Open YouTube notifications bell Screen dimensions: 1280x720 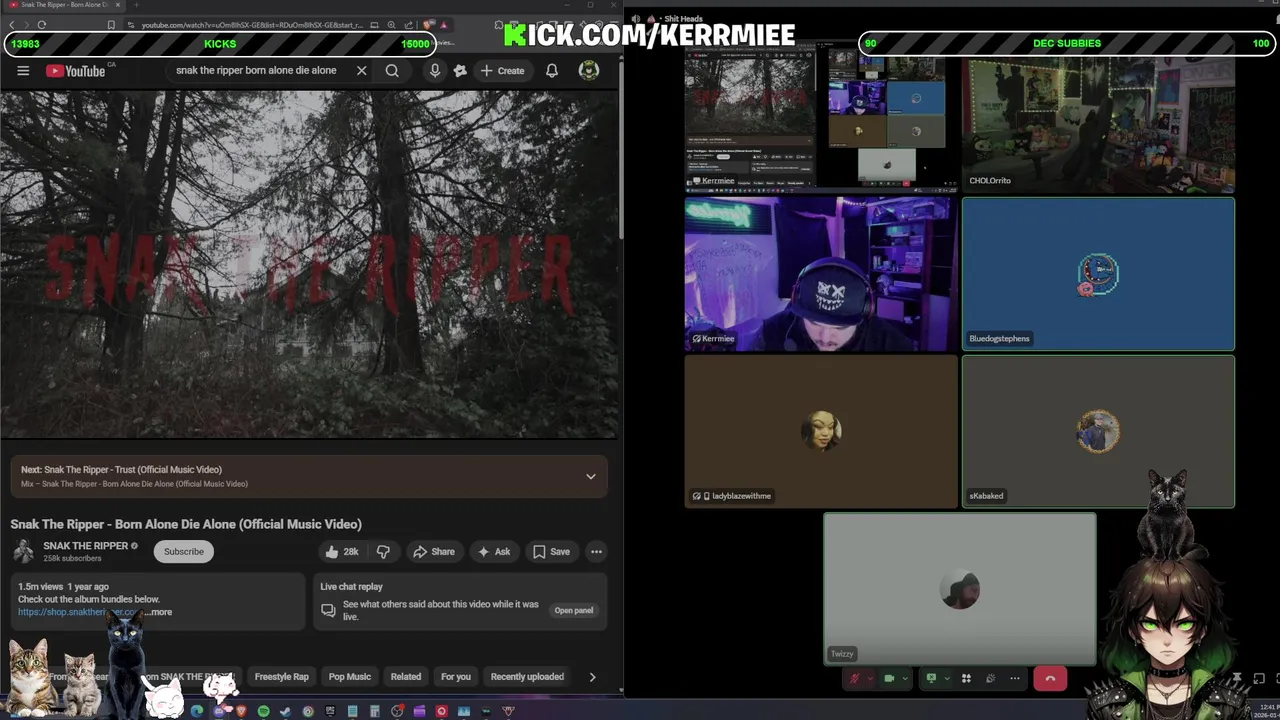[x=552, y=71]
